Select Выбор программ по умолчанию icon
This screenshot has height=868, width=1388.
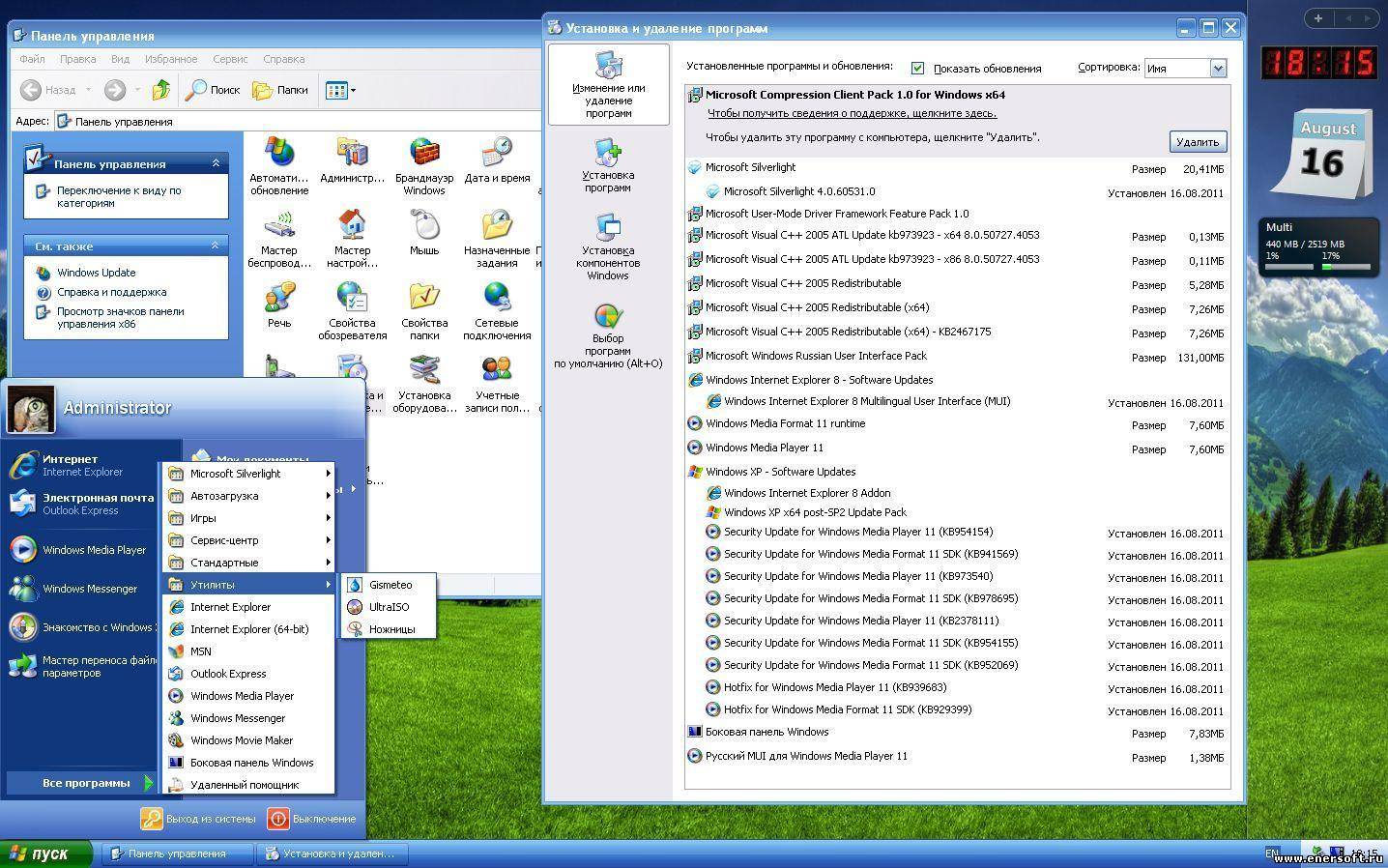pyautogui.click(x=608, y=335)
